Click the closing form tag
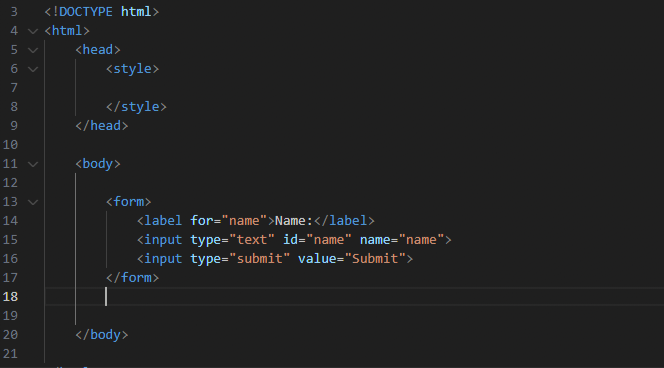Screen dimensions: 664x368 (x=133, y=278)
